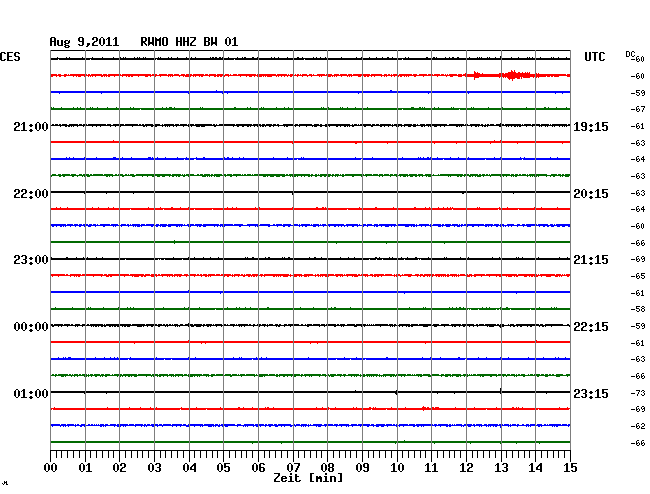The width and height of the screenshot is (650, 494).
Task: Click minute 15 on the time axis
Action: pyautogui.click(x=570, y=467)
